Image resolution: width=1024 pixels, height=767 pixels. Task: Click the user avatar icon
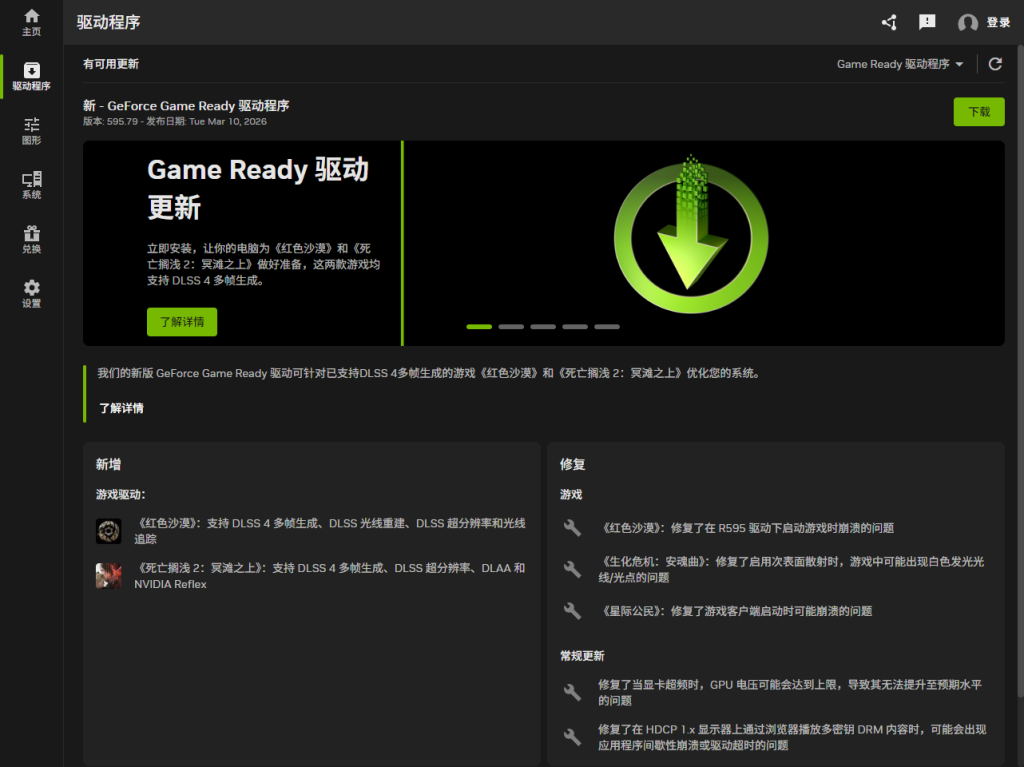(x=967, y=23)
